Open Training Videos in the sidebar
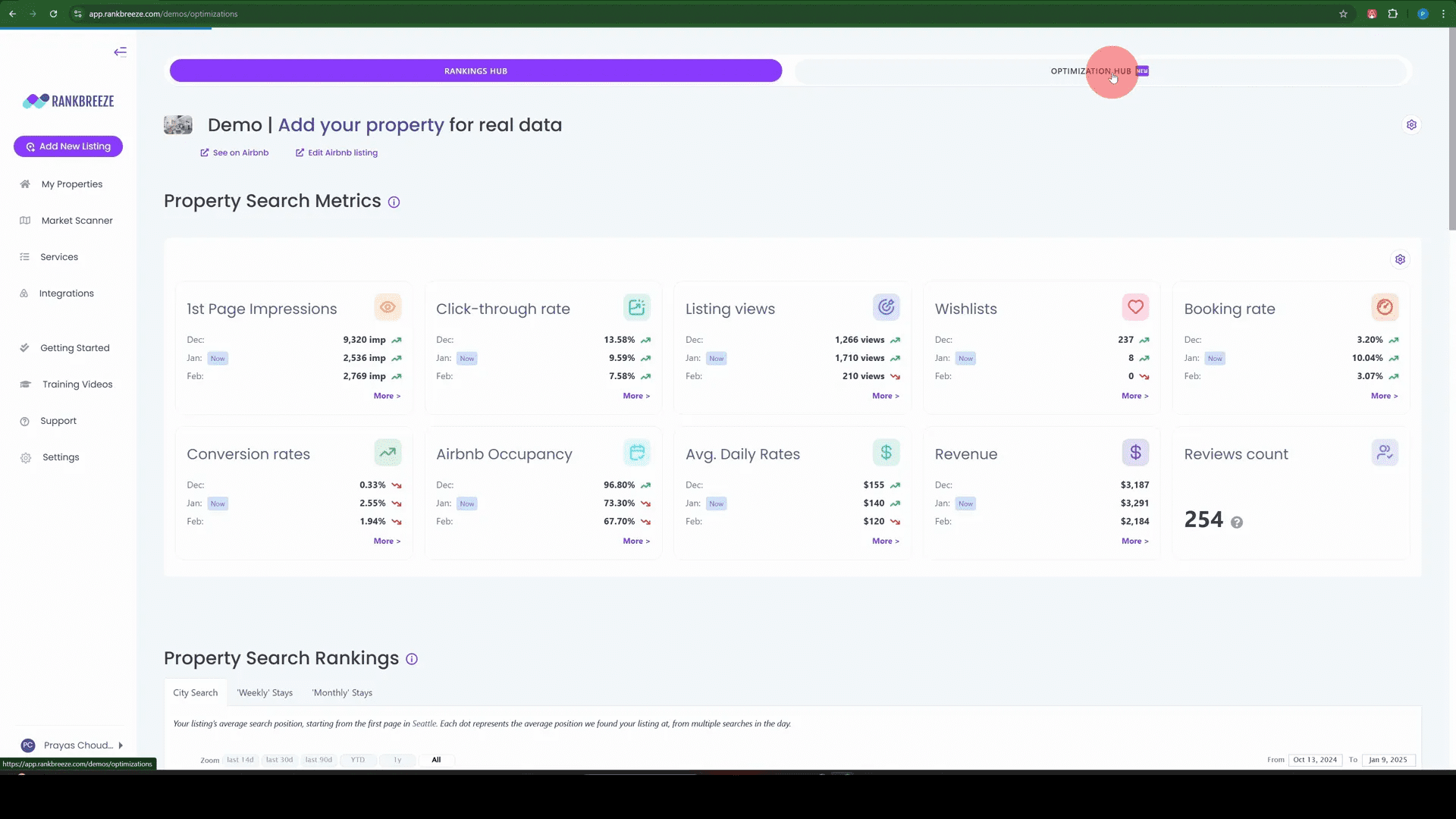 77,384
